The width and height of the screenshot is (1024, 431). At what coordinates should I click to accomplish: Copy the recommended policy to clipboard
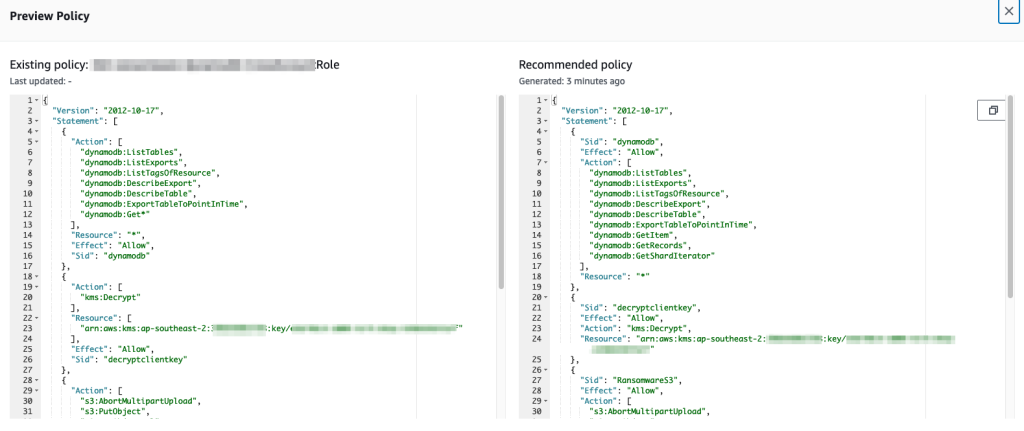[x=993, y=110]
